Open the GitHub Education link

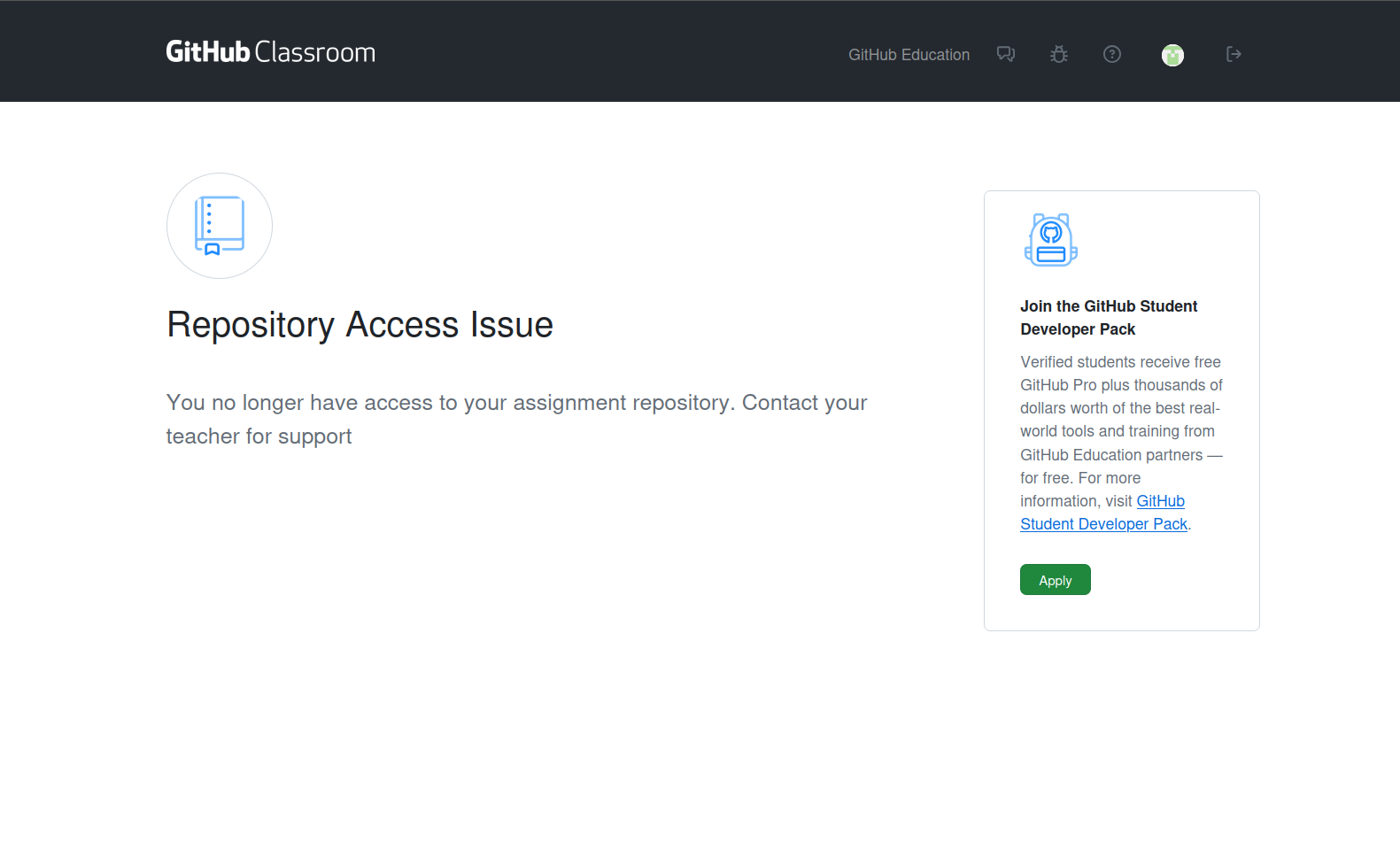click(909, 55)
